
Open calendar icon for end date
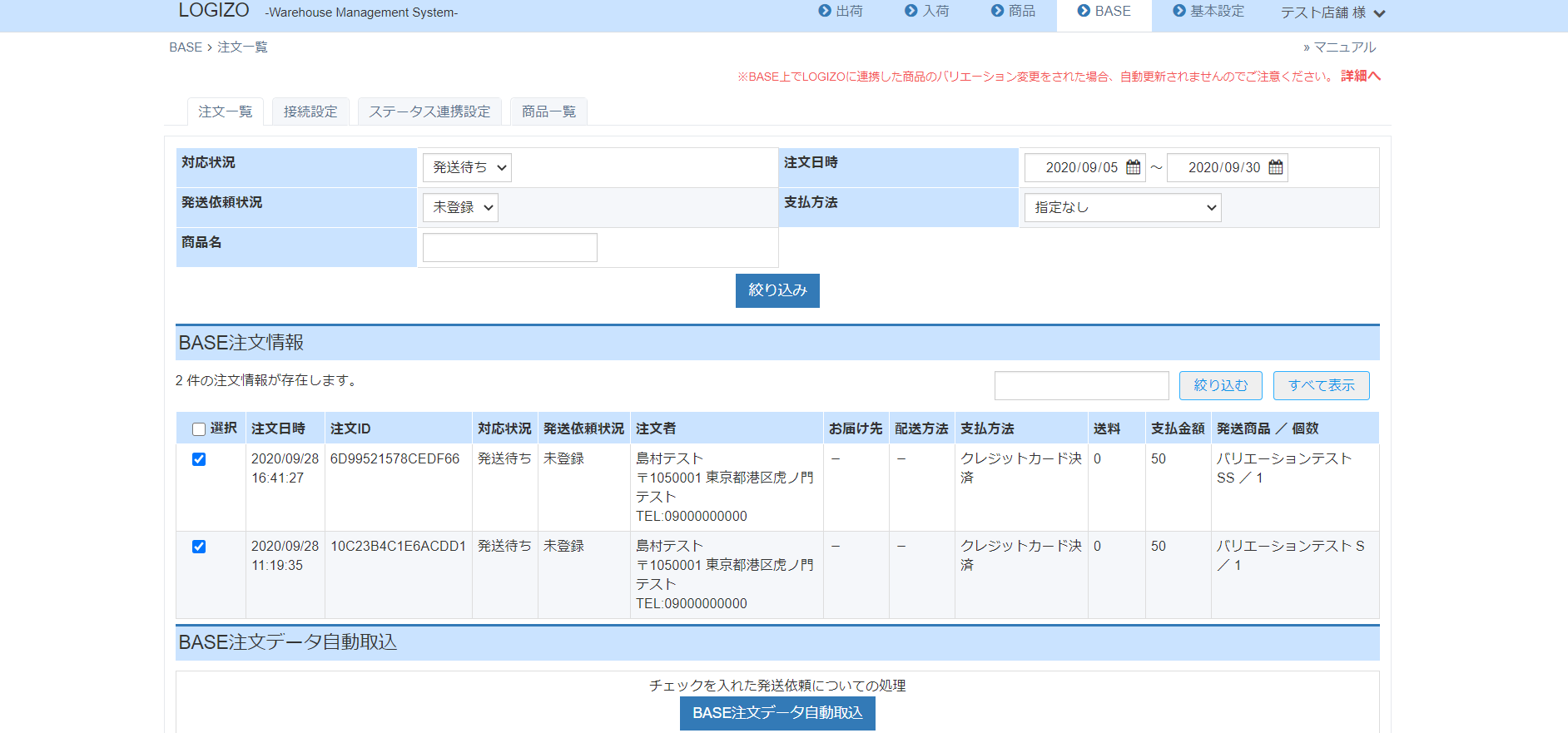pos(1276,167)
